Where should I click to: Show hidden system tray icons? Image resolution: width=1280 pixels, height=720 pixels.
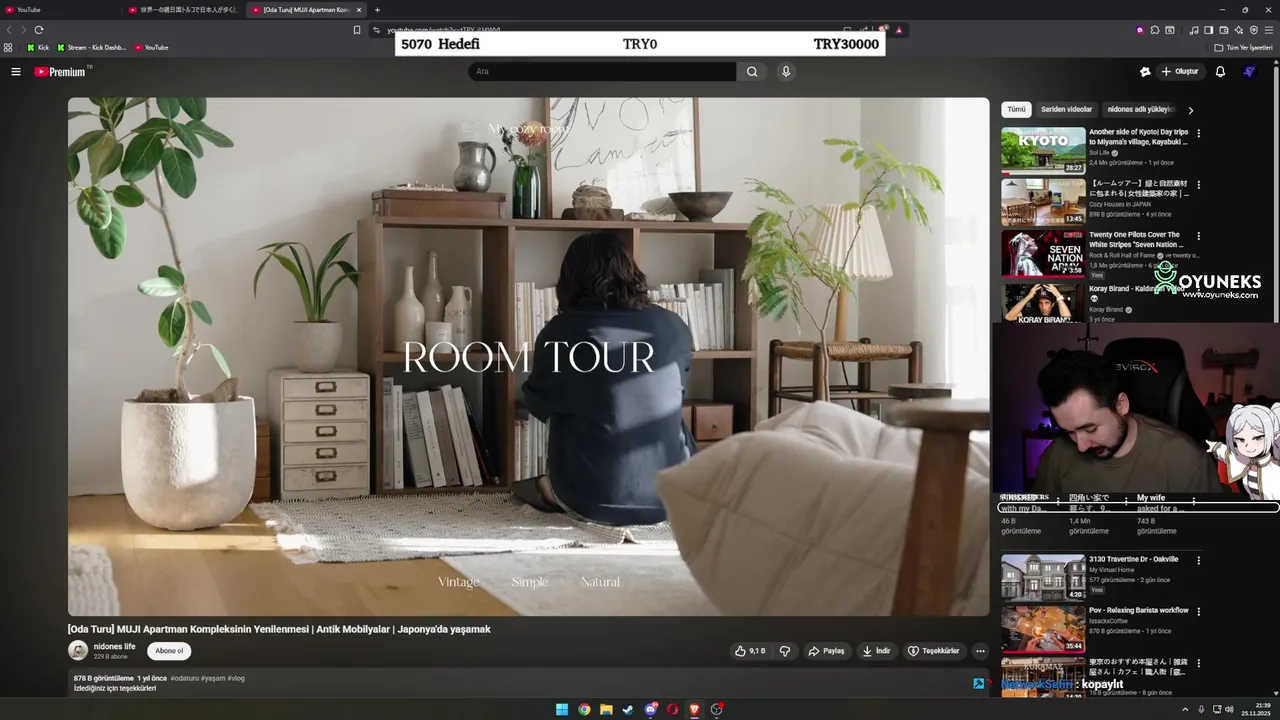tap(1186, 709)
